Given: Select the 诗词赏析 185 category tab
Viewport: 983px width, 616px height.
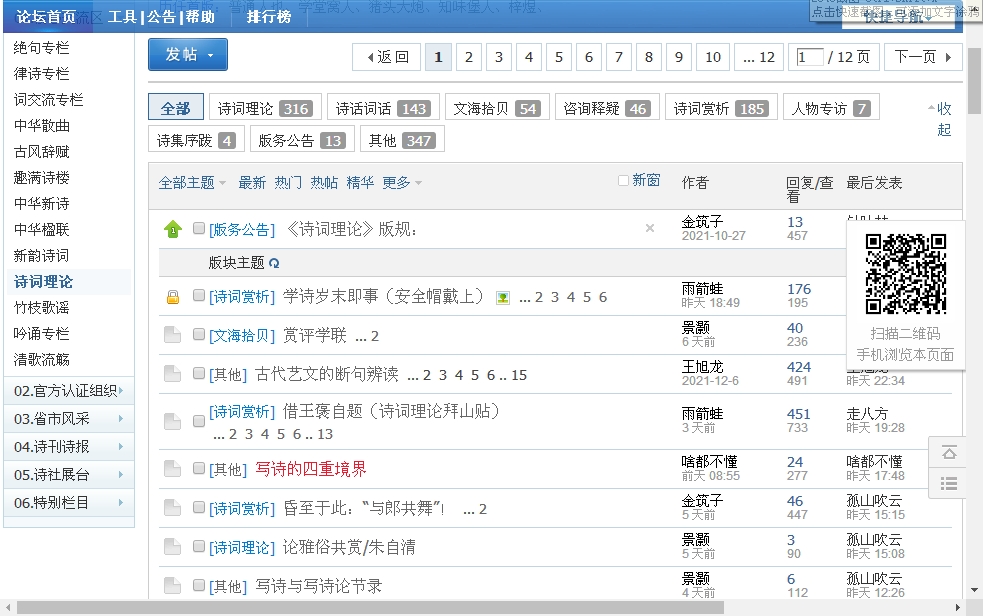Looking at the screenshot, I should [x=722, y=108].
